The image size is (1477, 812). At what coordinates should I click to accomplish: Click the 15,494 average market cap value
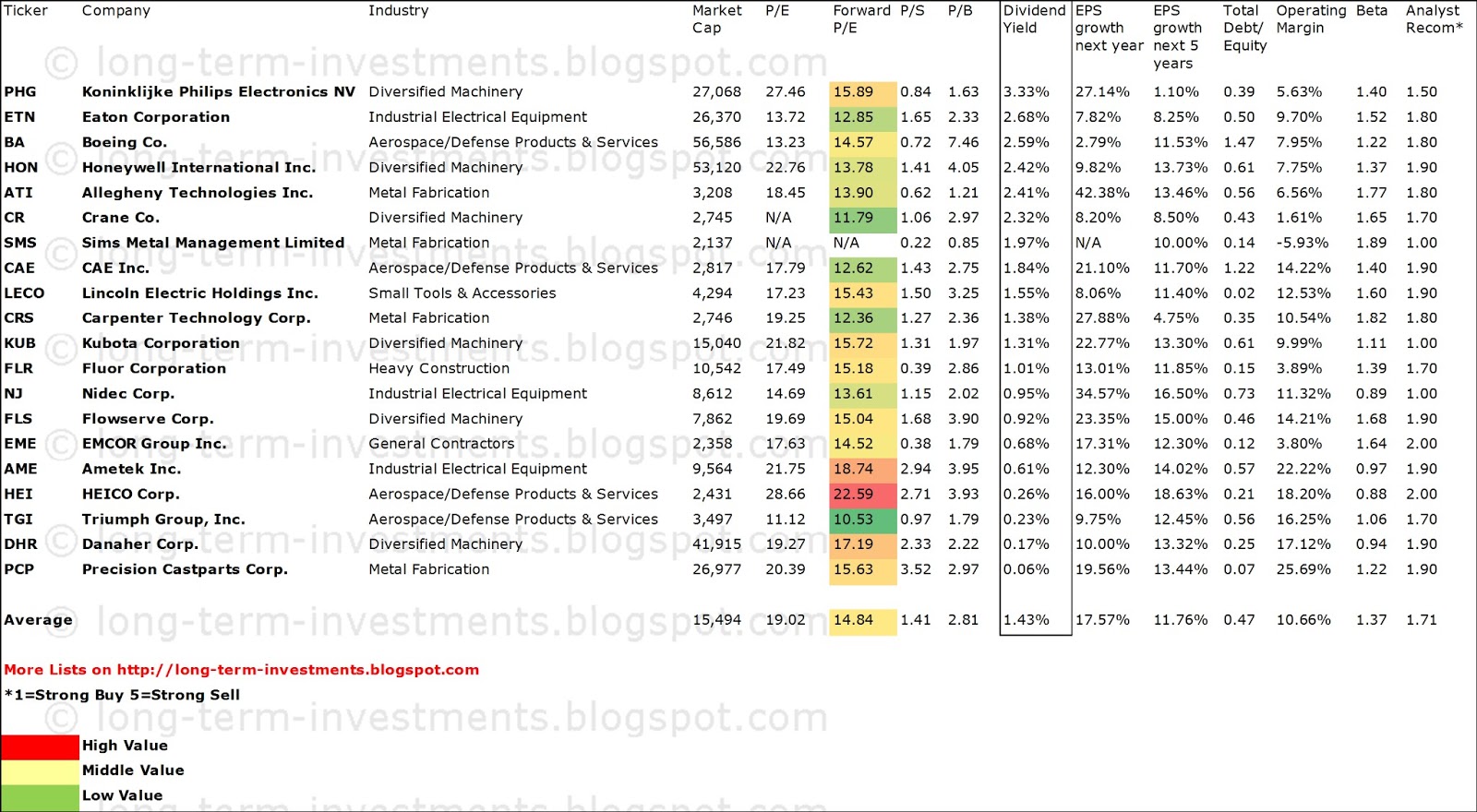(716, 620)
